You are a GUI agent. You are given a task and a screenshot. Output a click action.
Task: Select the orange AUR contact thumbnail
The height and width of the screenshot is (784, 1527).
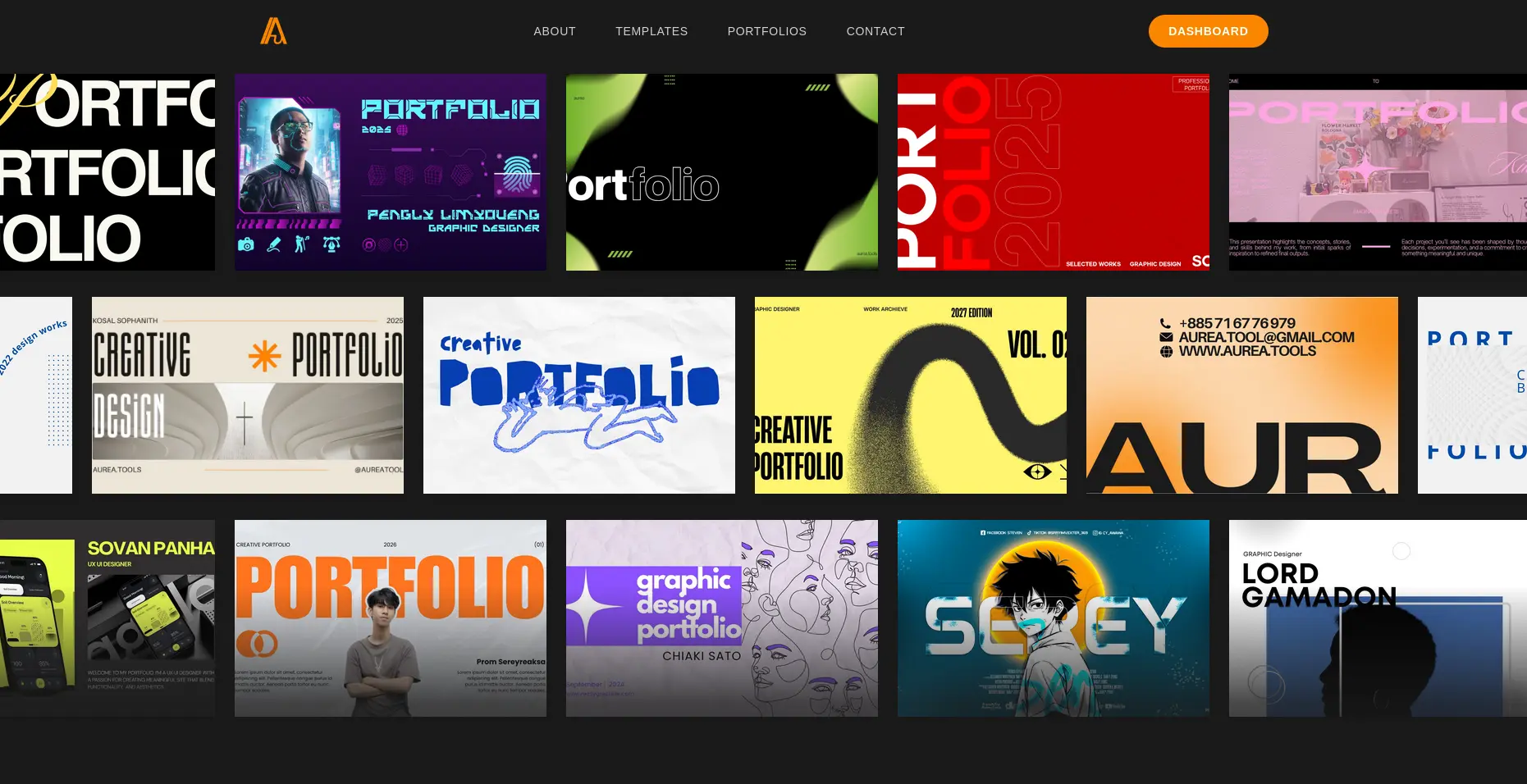[x=1242, y=395]
